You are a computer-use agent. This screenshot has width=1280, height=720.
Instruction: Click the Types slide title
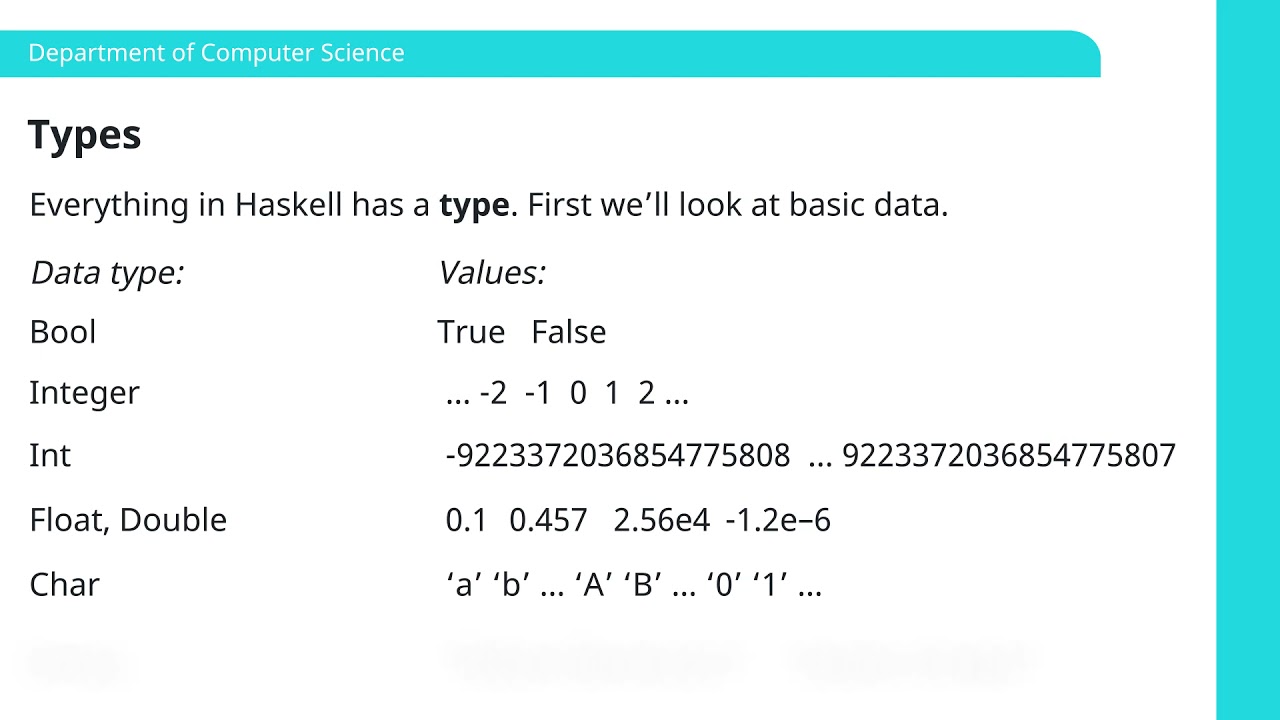(84, 135)
